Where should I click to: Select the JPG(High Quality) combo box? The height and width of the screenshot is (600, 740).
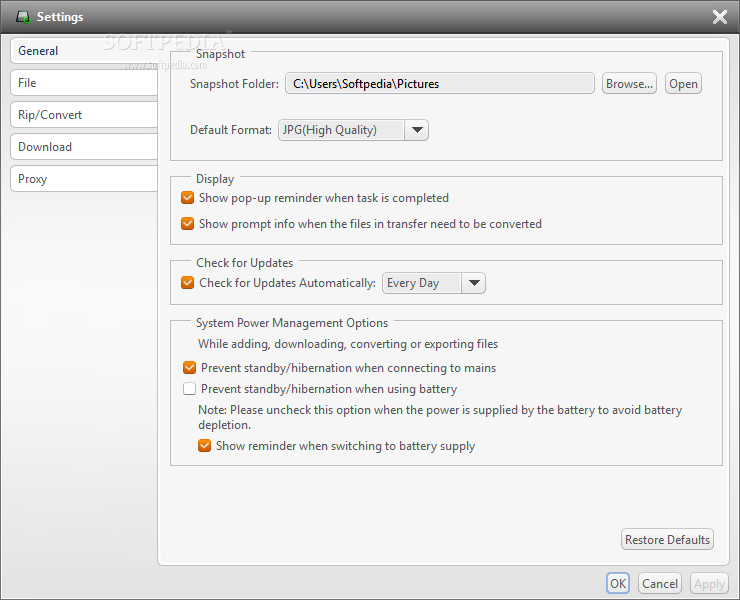coord(353,130)
